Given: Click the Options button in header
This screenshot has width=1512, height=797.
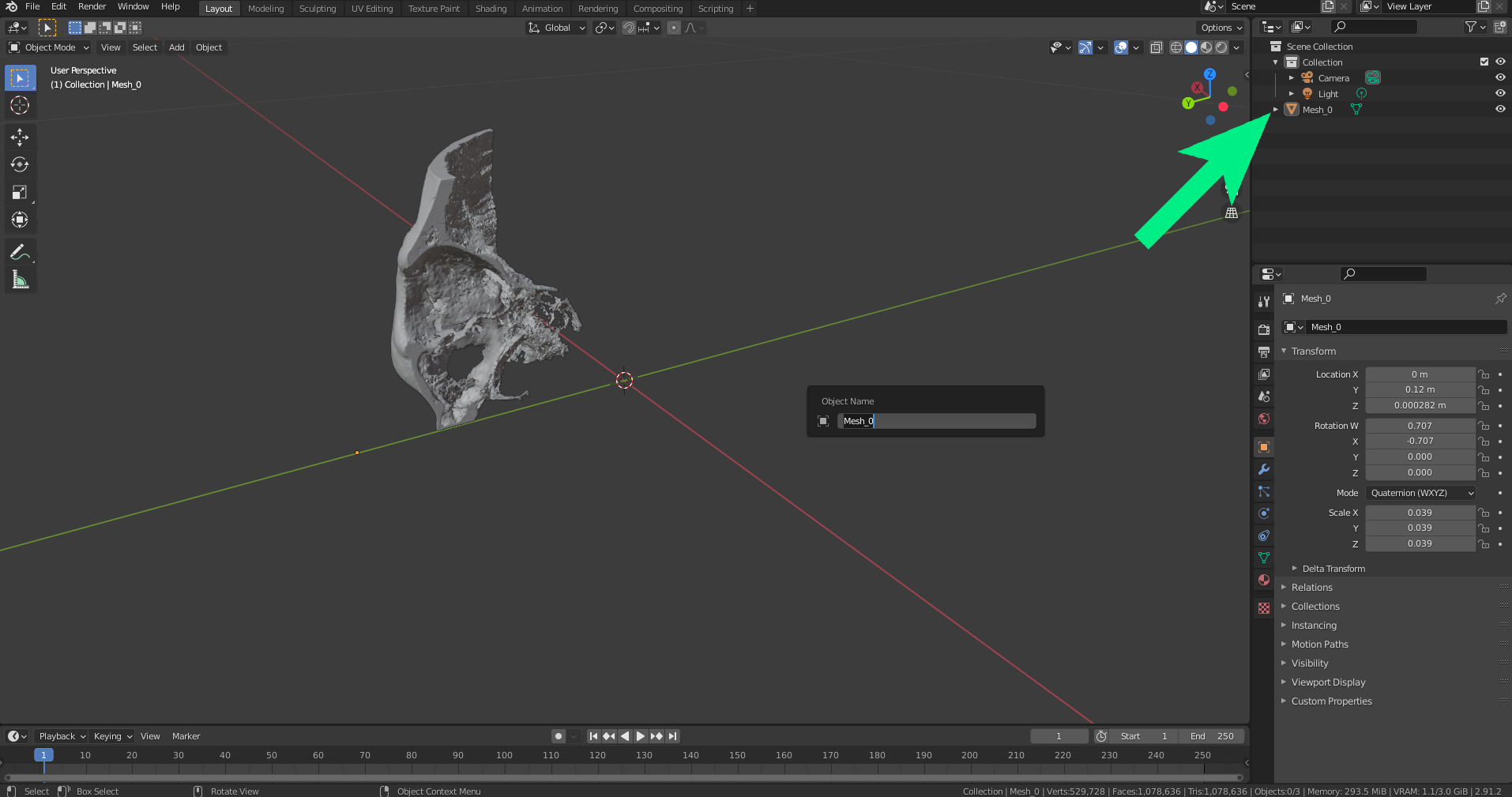Looking at the screenshot, I should coord(1221,28).
